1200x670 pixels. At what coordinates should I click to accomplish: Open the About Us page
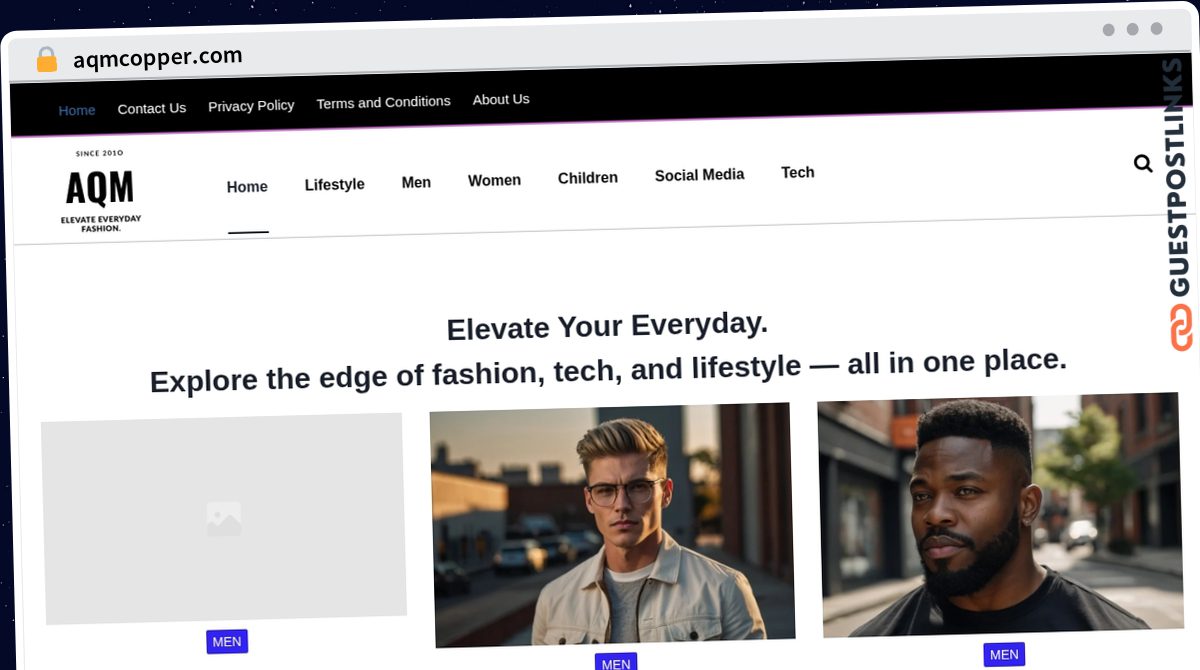[x=501, y=99]
